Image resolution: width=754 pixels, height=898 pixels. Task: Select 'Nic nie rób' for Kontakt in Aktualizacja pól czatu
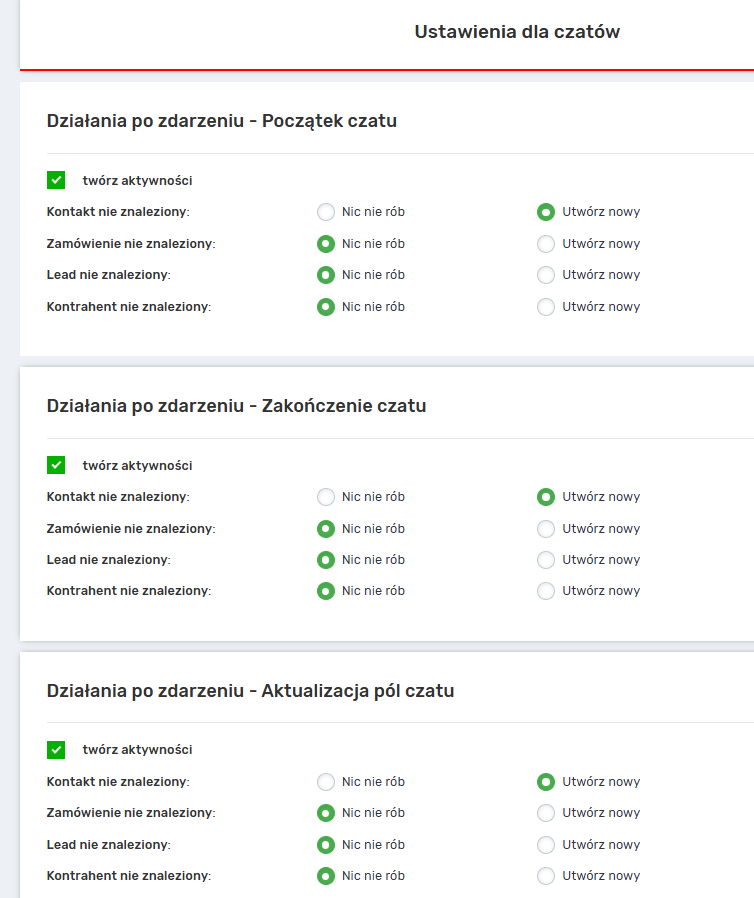pyautogui.click(x=326, y=782)
